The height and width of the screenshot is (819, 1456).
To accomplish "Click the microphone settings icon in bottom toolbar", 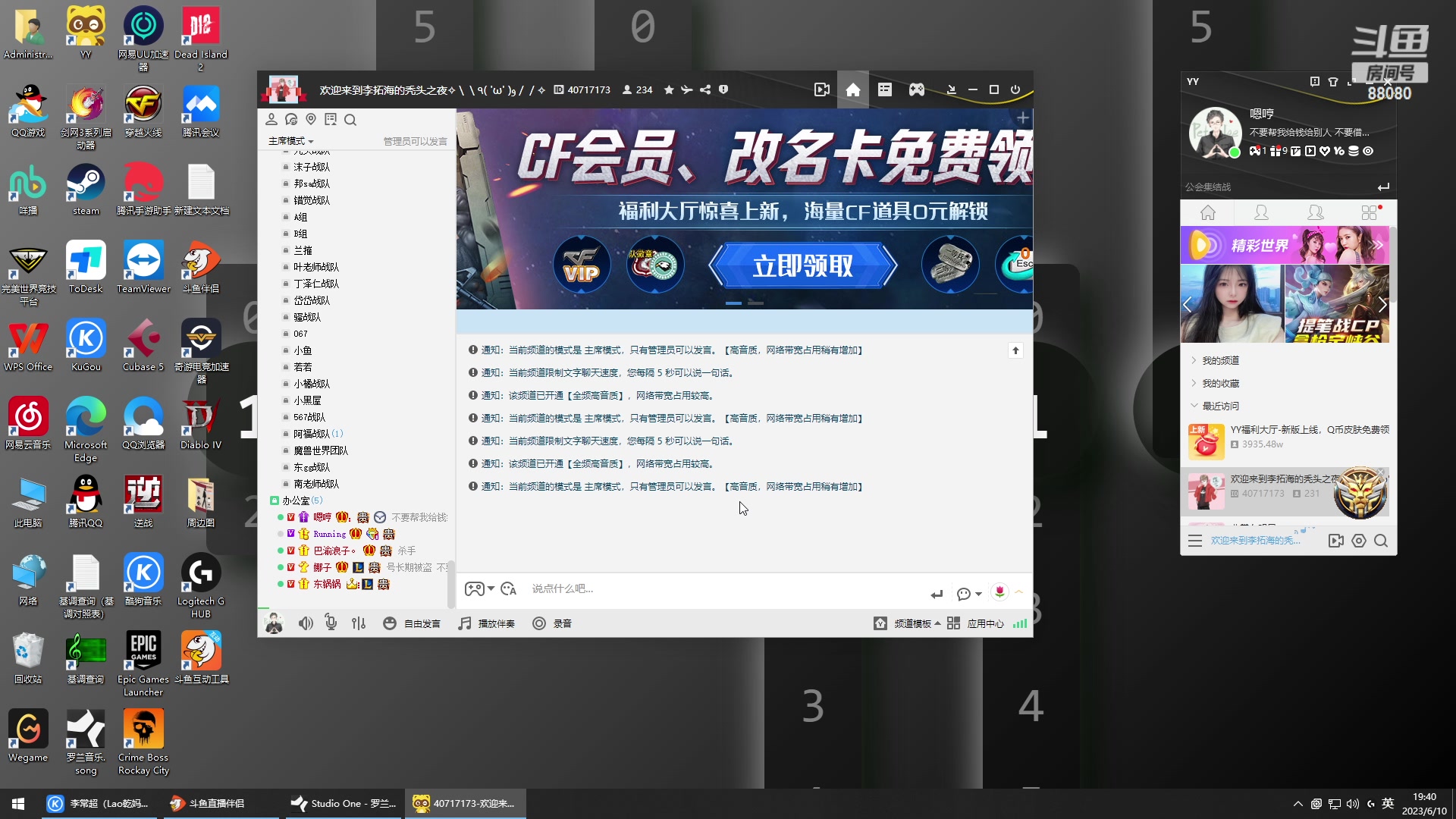I will (x=331, y=623).
